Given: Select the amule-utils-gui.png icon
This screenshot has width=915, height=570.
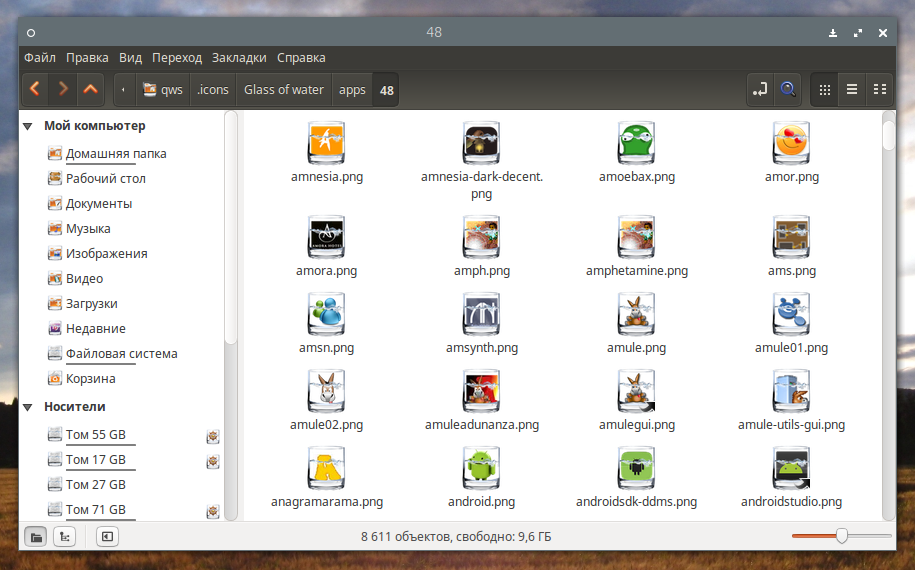Looking at the screenshot, I should click(x=791, y=391).
